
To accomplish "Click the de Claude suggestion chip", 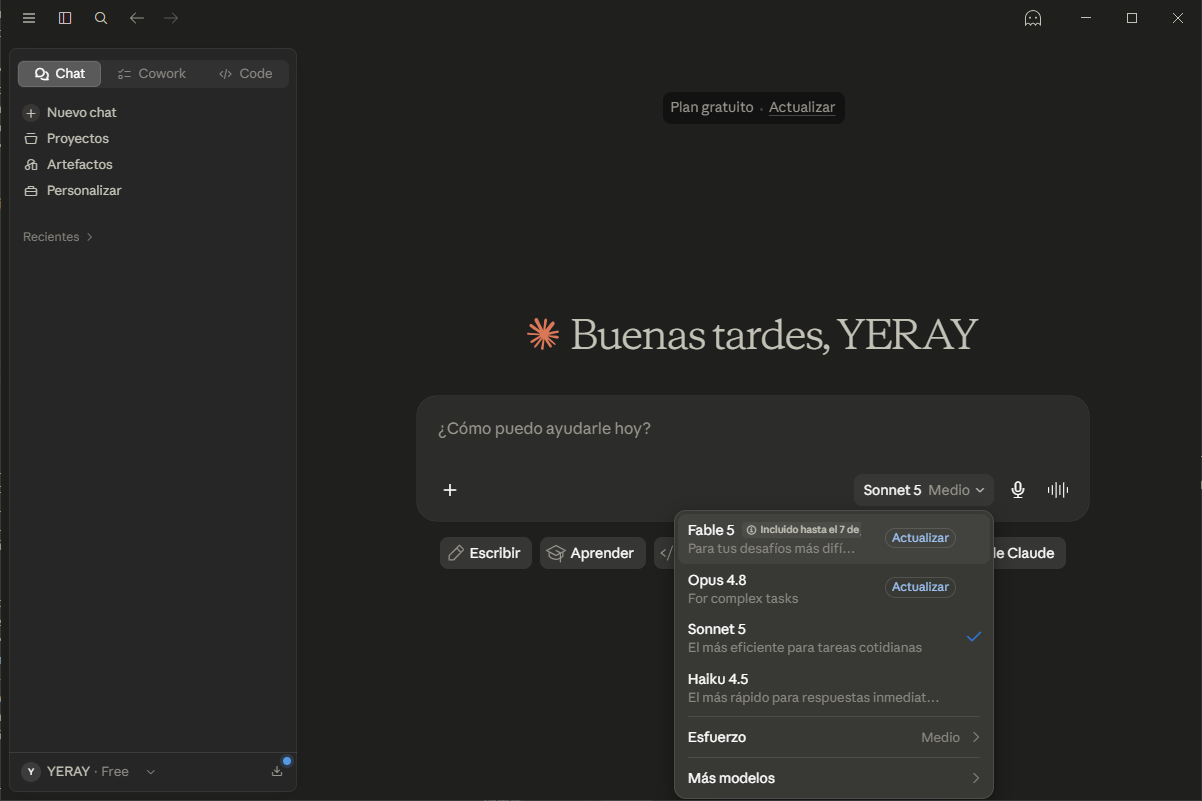I will [x=1028, y=553].
